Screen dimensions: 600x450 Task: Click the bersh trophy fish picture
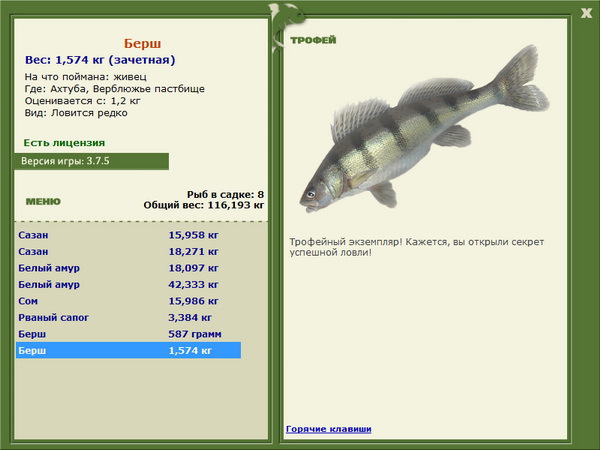pyautogui.click(x=424, y=129)
